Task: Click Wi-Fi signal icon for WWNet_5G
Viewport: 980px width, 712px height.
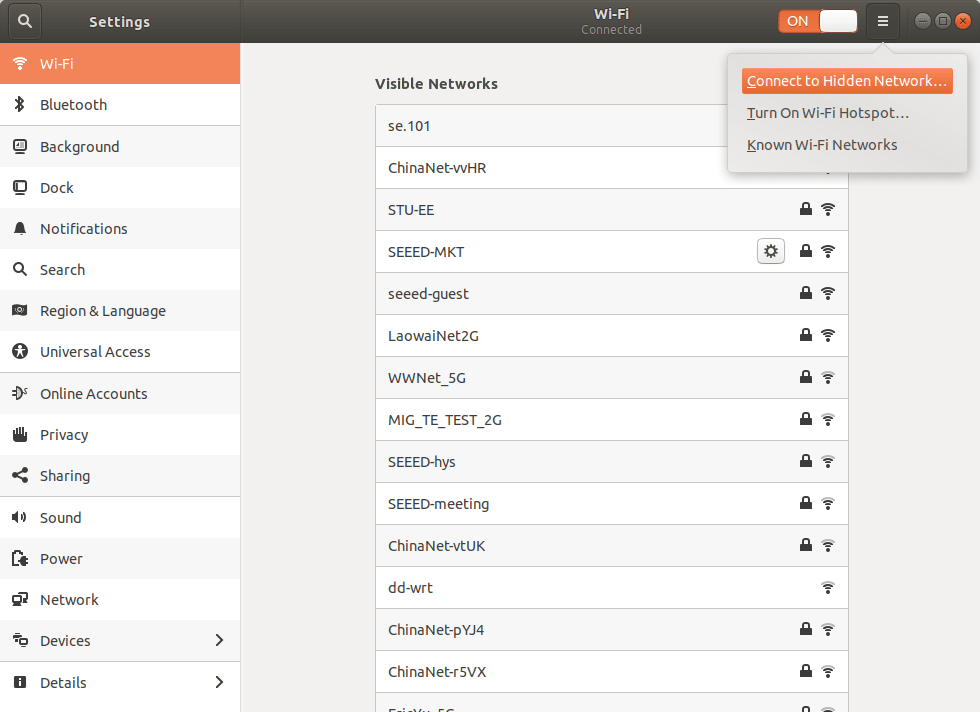Action: coord(828,377)
